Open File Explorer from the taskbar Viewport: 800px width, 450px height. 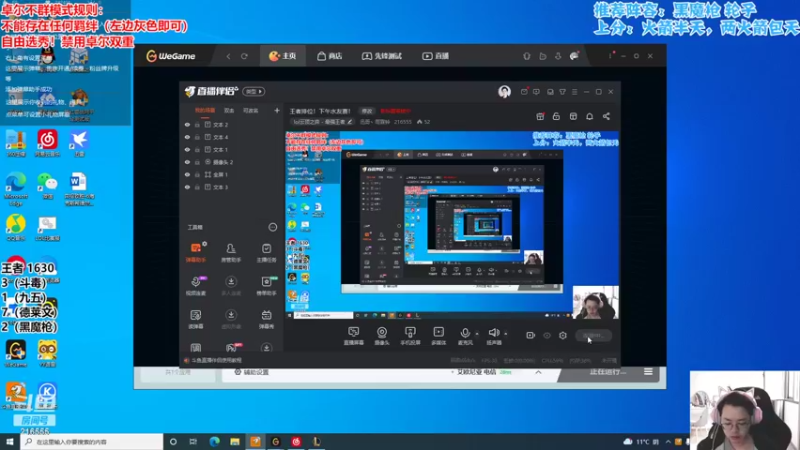(x=235, y=442)
